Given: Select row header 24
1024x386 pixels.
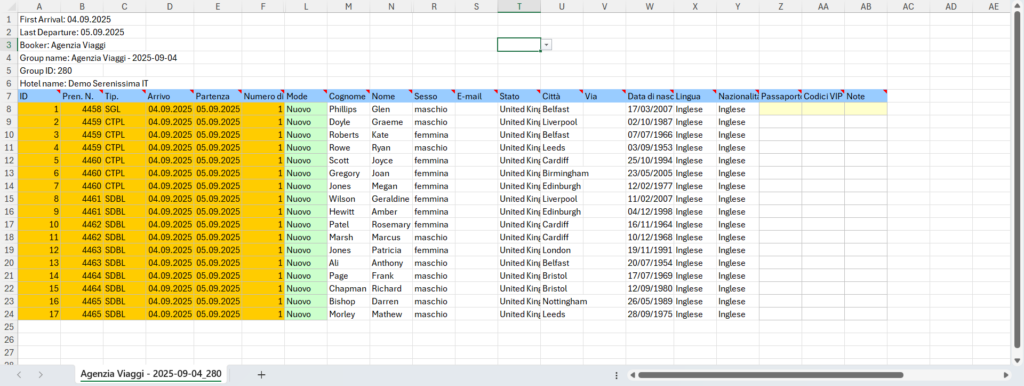Looking at the screenshot, I should (9, 314).
